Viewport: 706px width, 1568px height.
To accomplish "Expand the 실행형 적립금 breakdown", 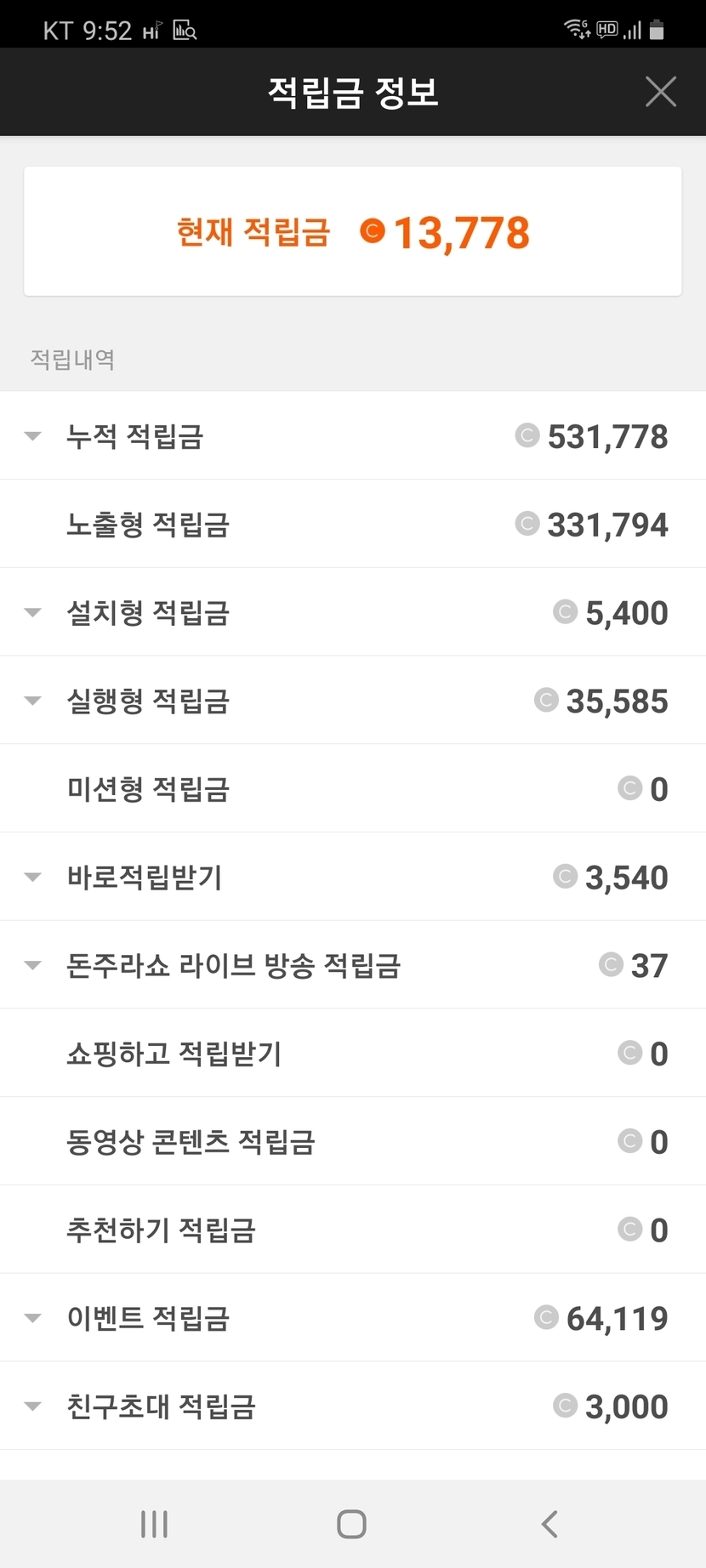I will [x=33, y=701].
